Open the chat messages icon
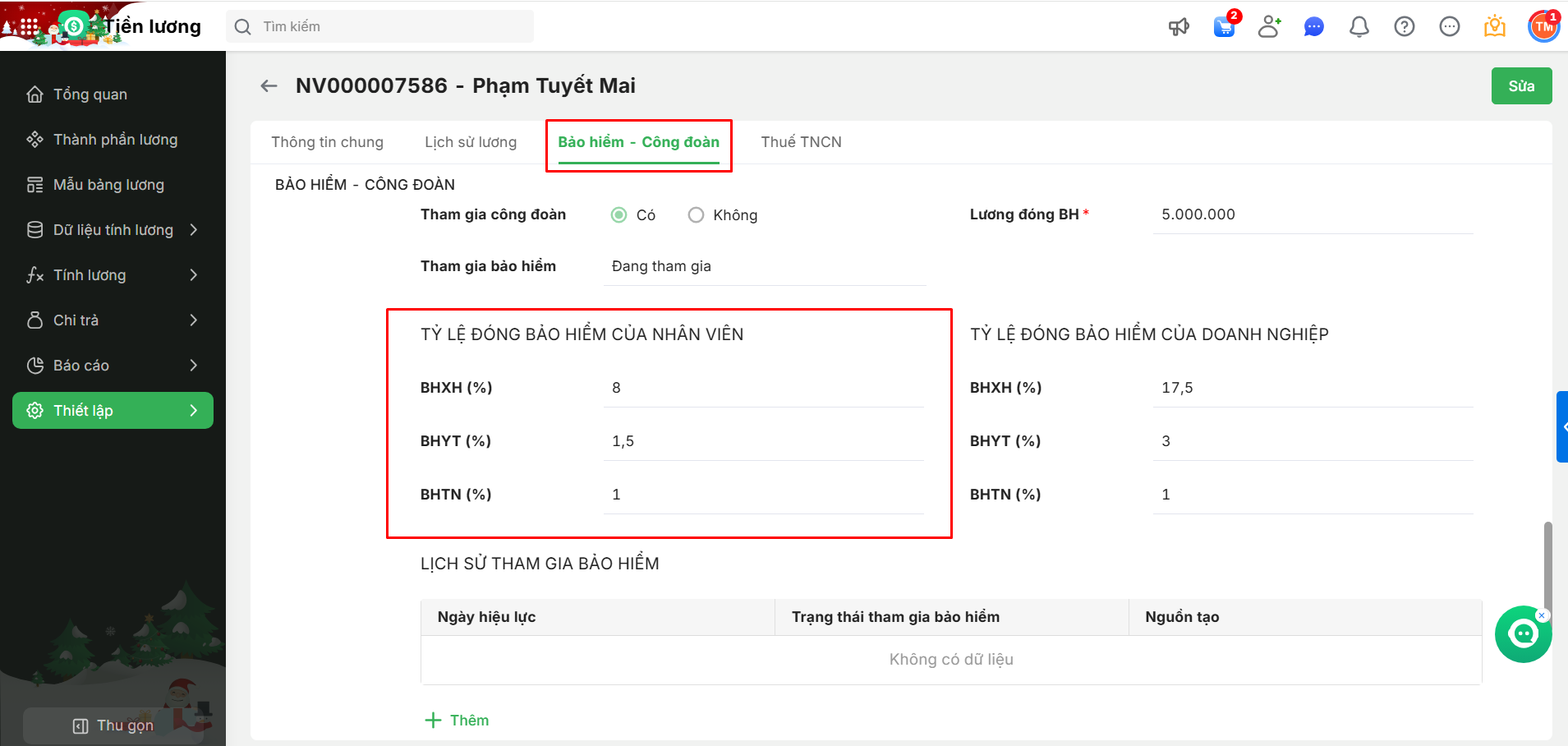 tap(1314, 27)
